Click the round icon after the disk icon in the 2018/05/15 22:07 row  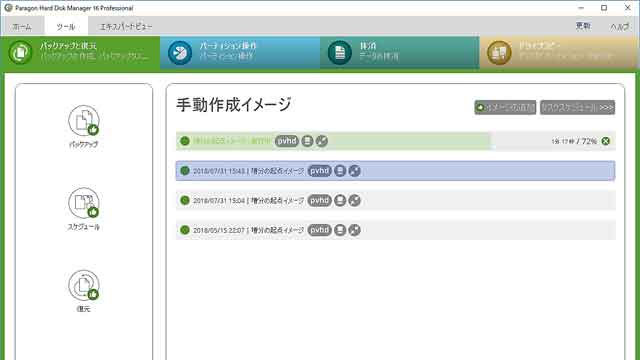[354, 230]
